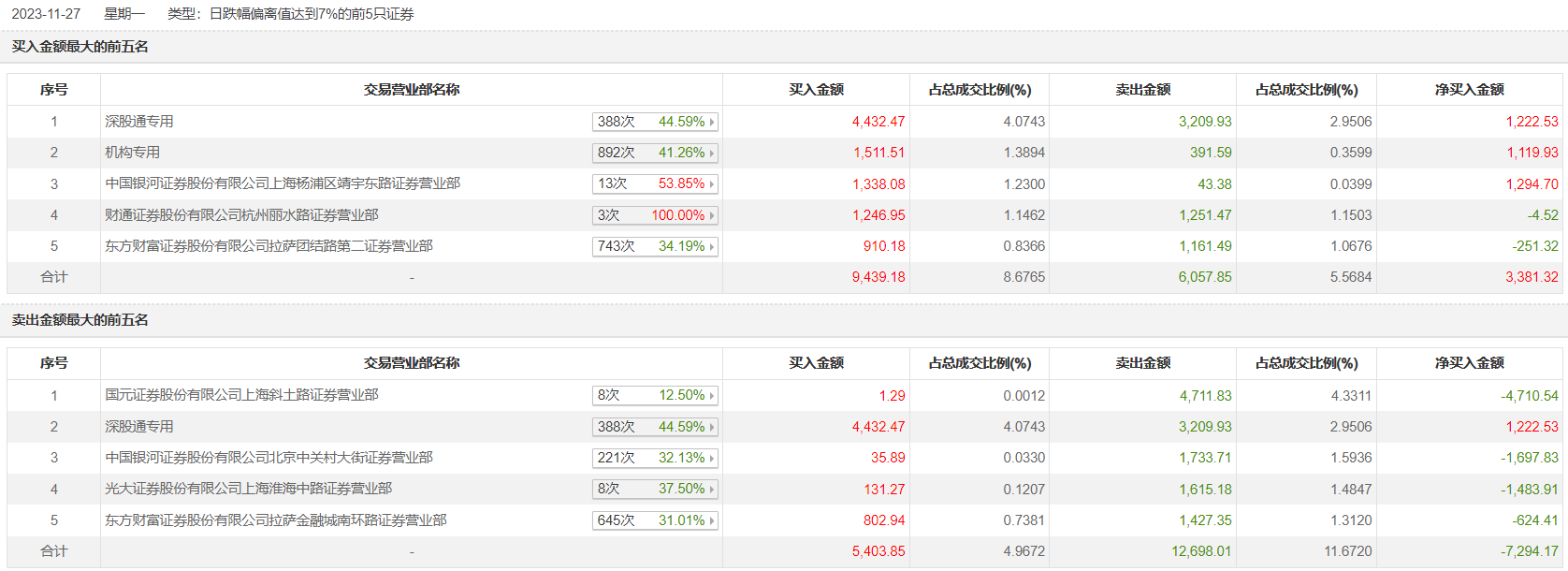Click the arrow on 8次 37.50% badge
1568x571 pixels.
point(712,489)
